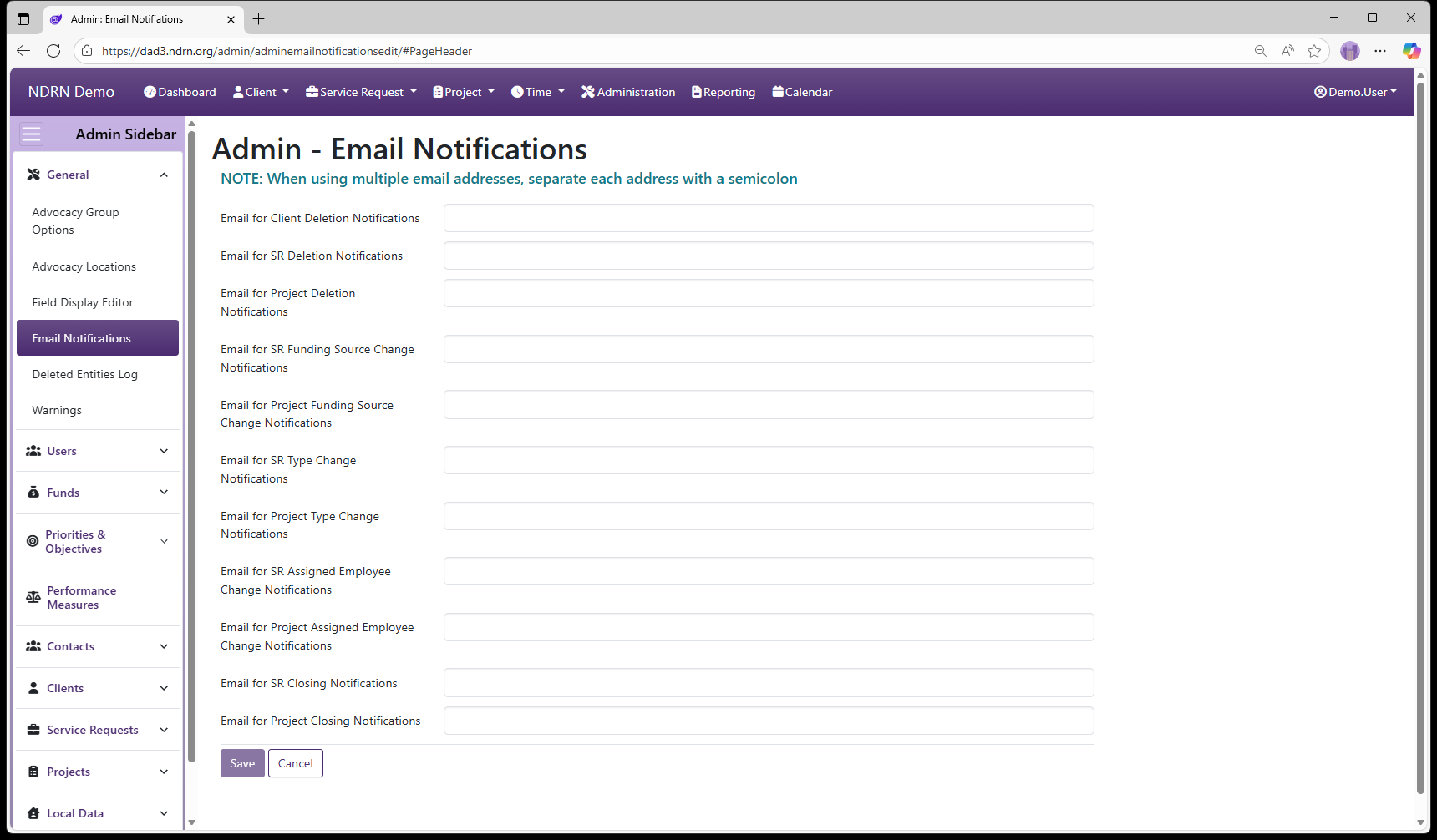1437x840 pixels.
Task: Open Calendar from the navbar
Action: point(802,92)
